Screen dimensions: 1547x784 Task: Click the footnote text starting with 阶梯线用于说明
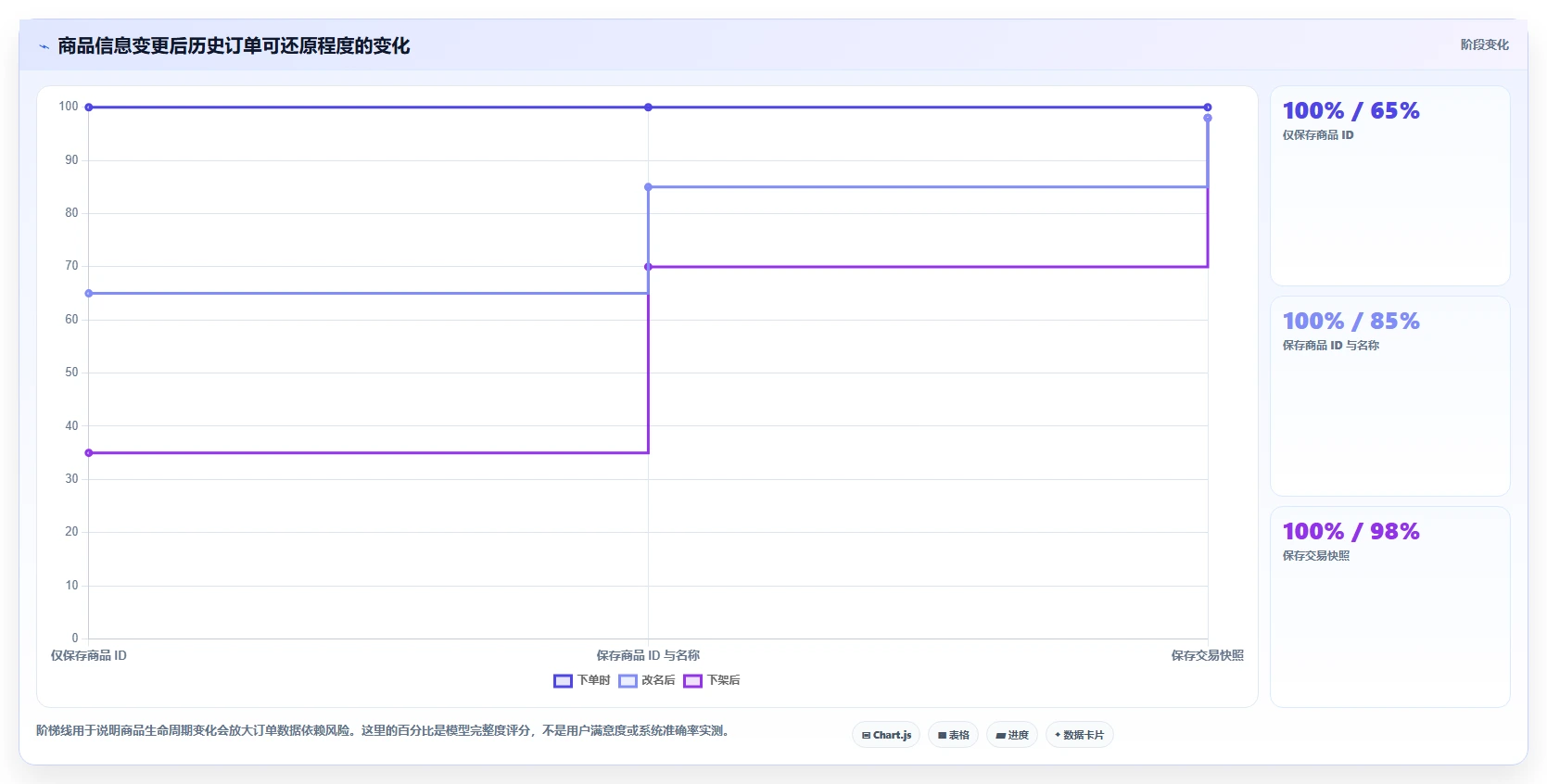383,731
